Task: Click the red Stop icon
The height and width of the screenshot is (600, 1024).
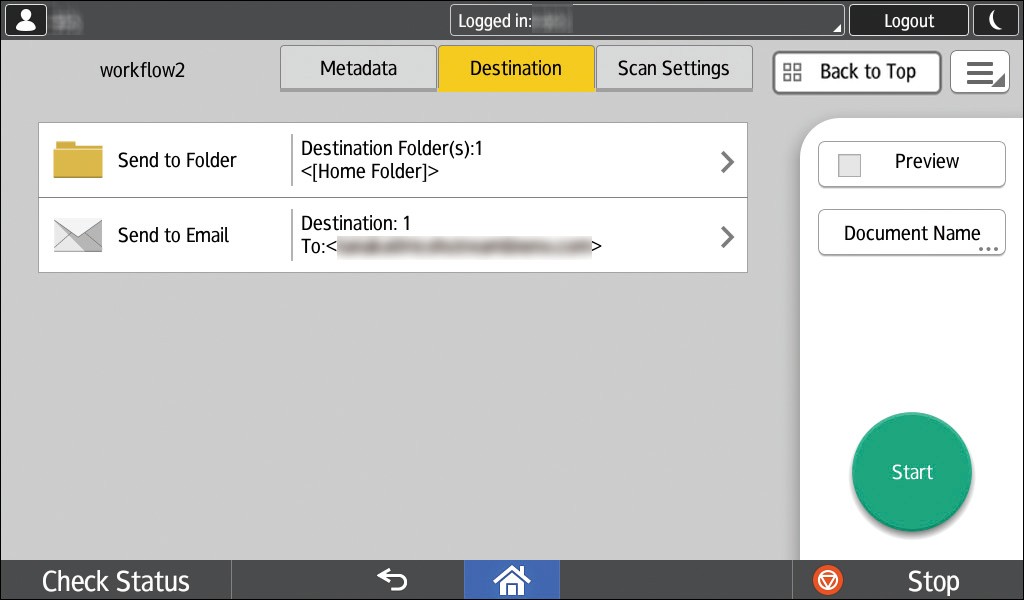Action: [828, 580]
